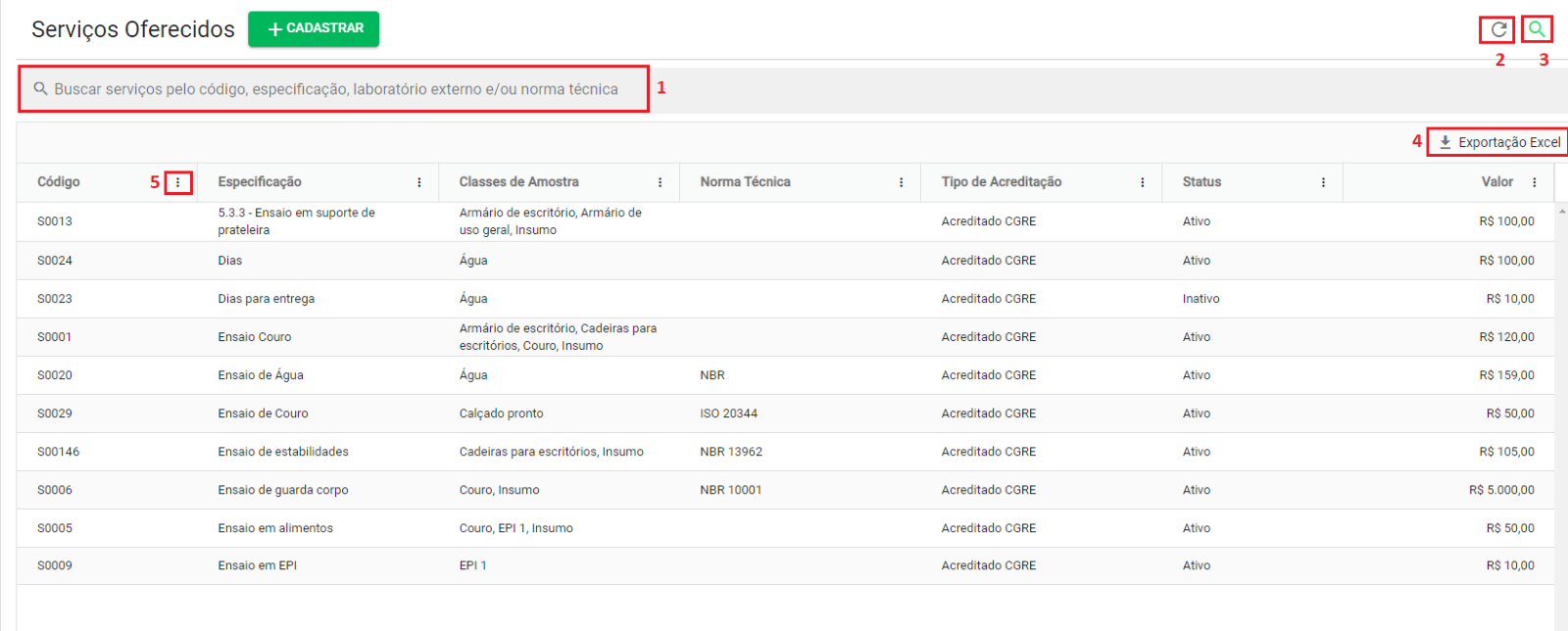Image resolution: width=1568 pixels, height=631 pixels.
Task: Click the Ensaio em alimentos cell
Action: 275,528
